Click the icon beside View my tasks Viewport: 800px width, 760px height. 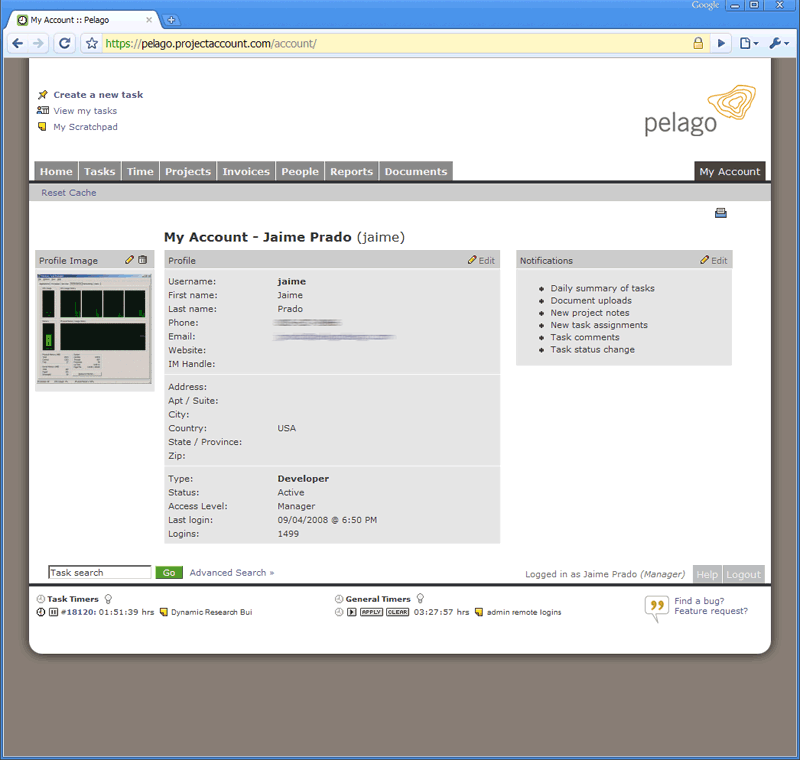pyautogui.click(x=43, y=110)
